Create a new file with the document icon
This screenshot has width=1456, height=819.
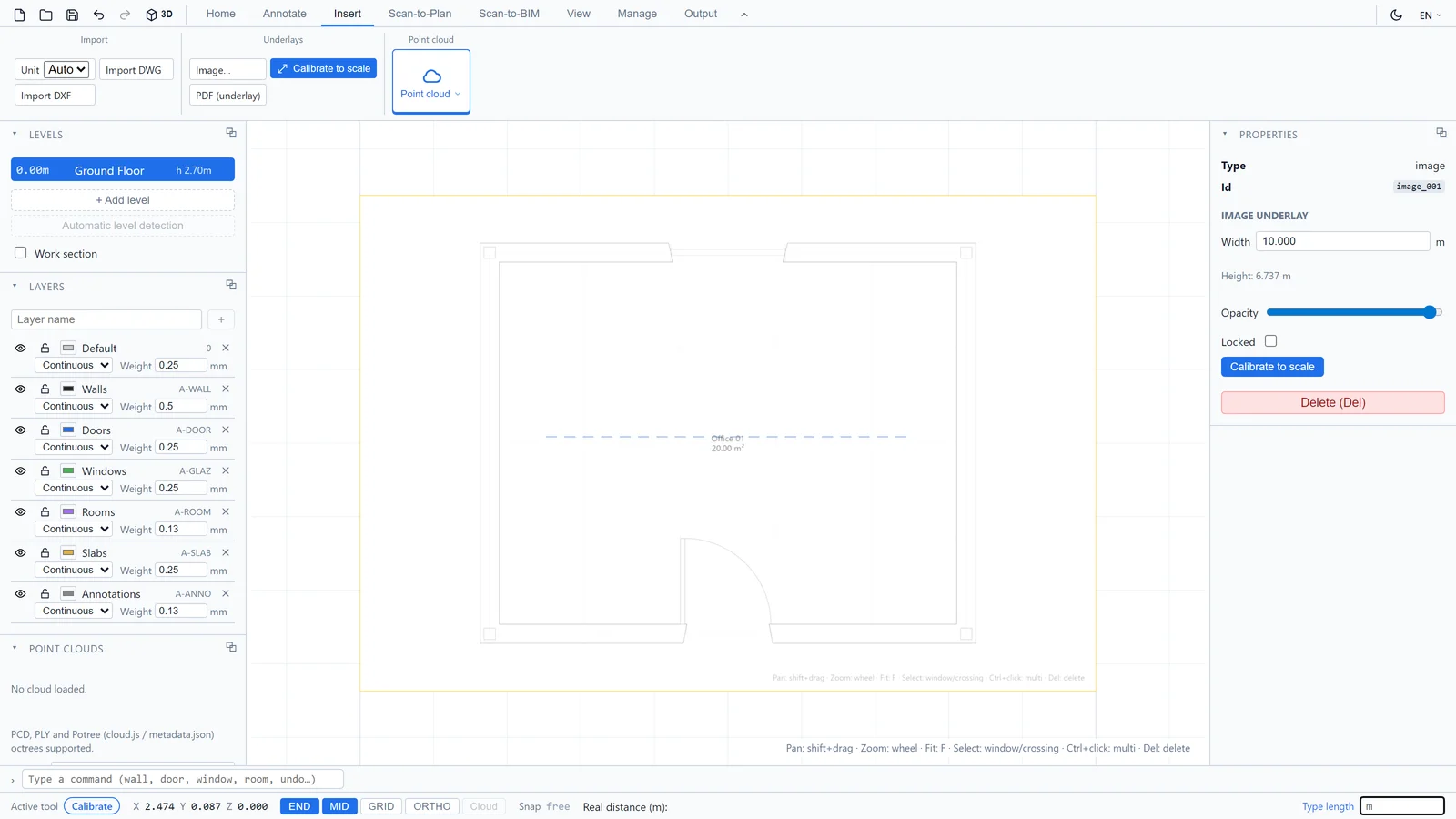(x=19, y=15)
